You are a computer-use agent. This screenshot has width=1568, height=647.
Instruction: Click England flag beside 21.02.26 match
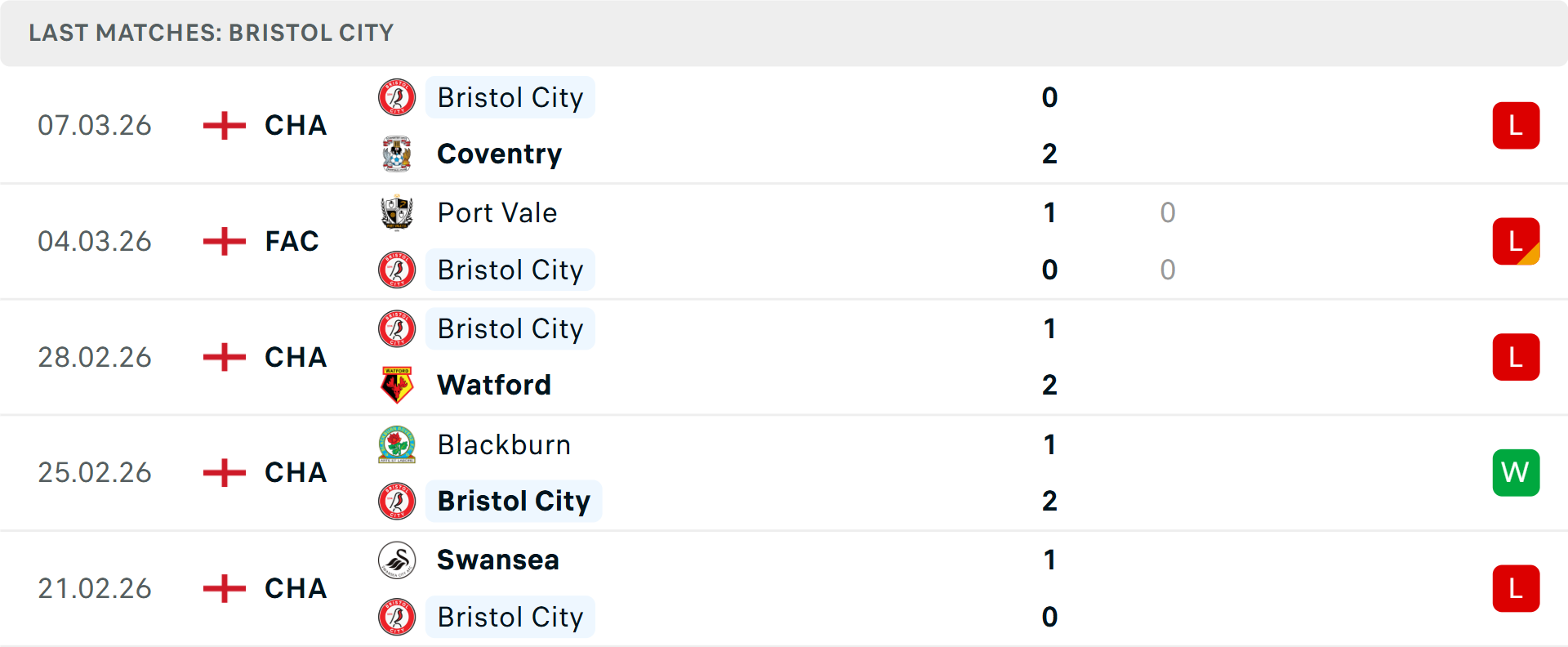pos(224,588)
